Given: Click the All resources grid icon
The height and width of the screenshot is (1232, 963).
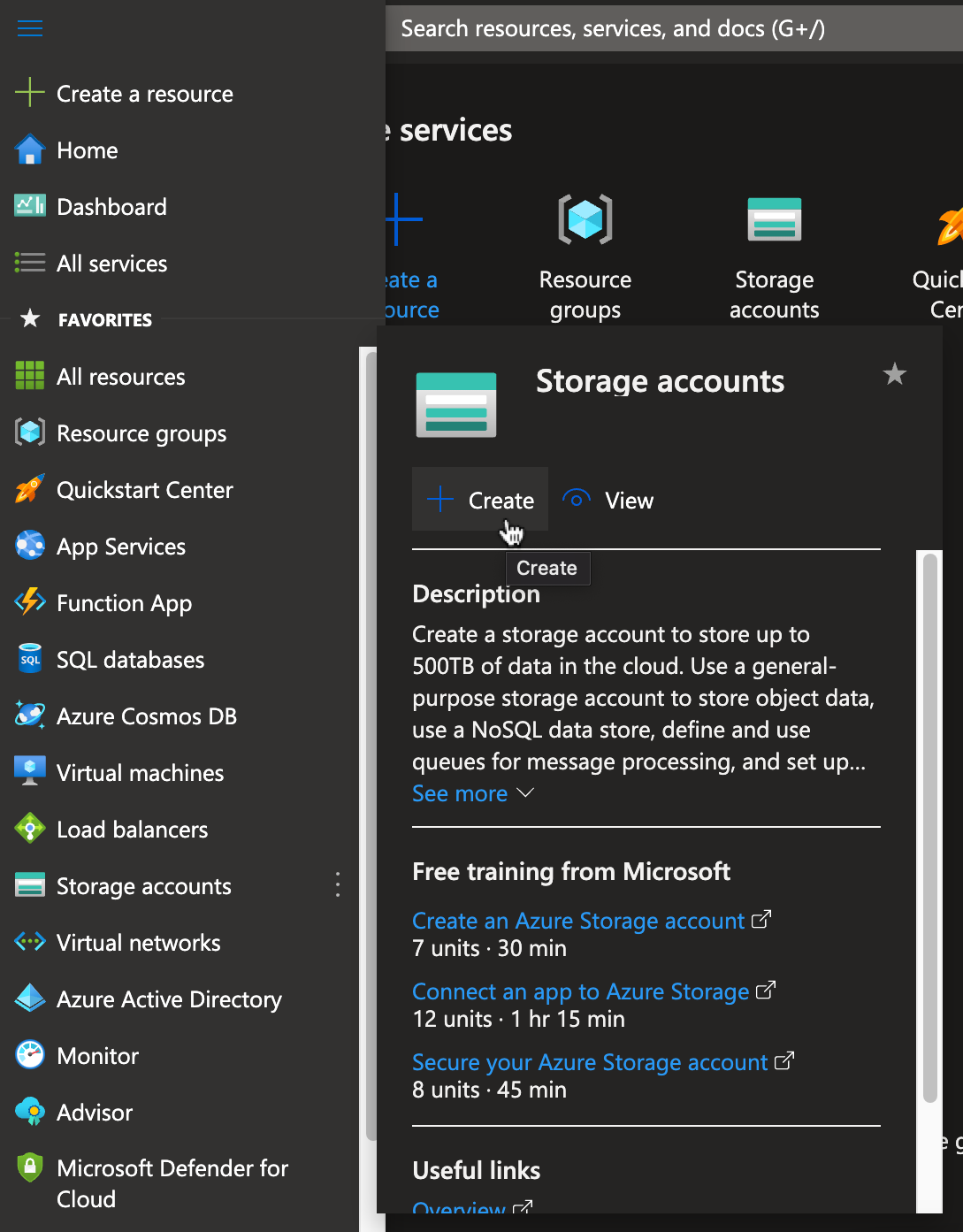Looking at the screenshot, I should [x=30, y=376].
